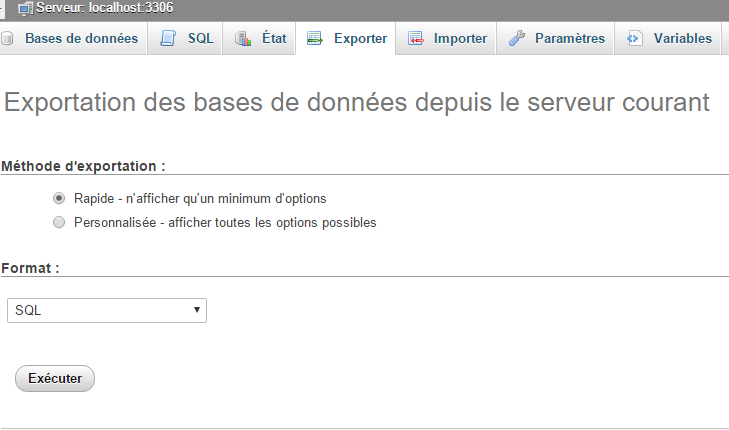Click the État chart icon
The width and height of the screenshot is (729, 430).
point(243,39)
